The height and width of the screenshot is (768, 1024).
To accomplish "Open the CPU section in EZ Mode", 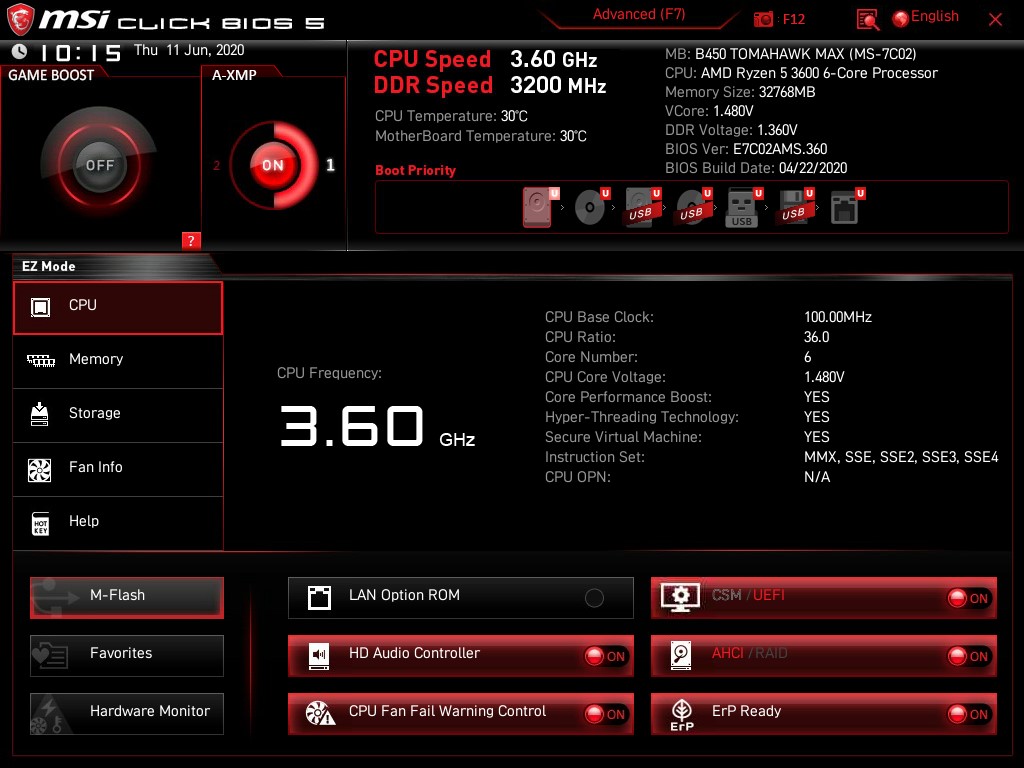I will click(x=118, y=308).
